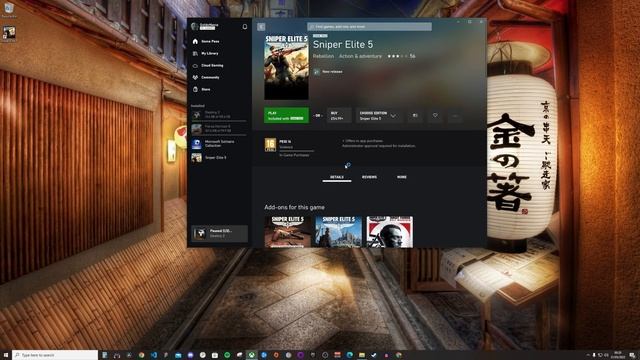640x360 pixels.
Task: Click the taskbar clock
Action: click(x=618, y=355)
